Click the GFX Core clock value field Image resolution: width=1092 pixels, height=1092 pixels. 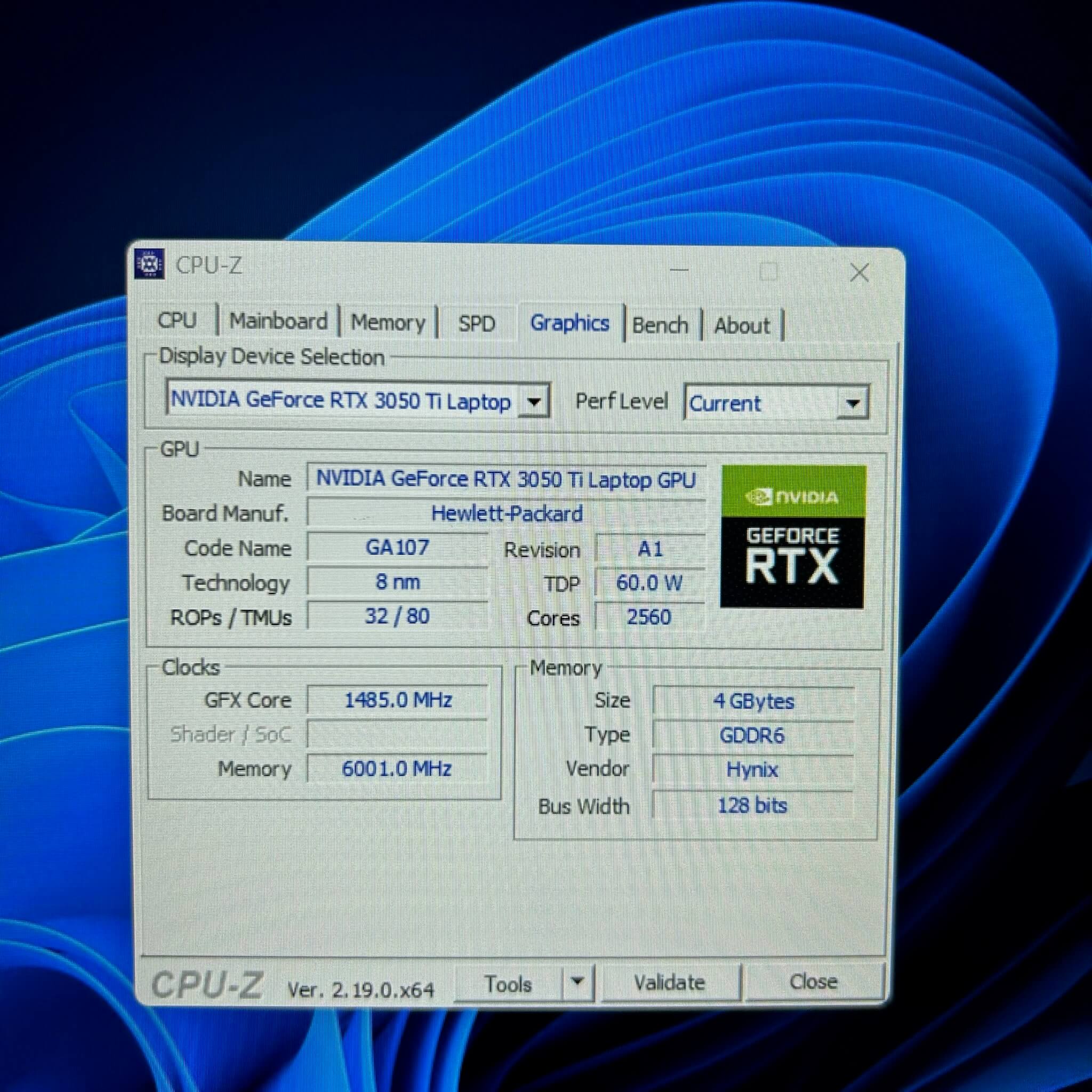pos(397,700)
